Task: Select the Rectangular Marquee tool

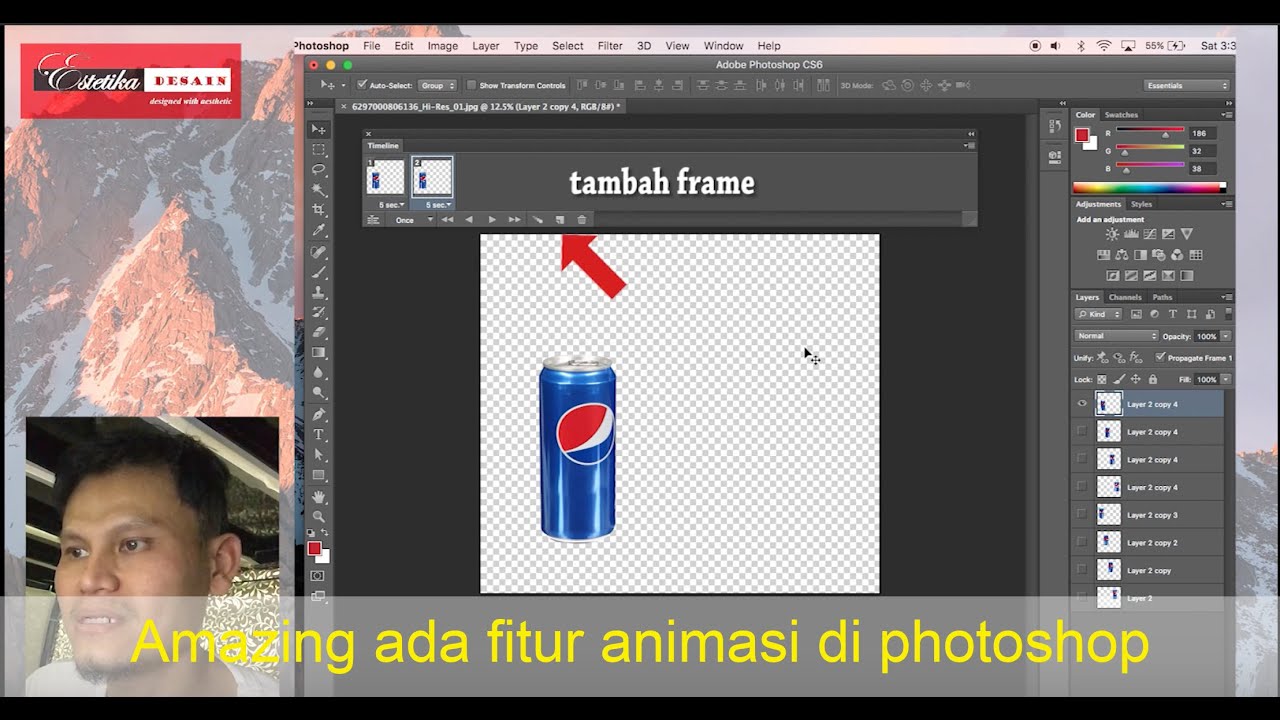Action: (319, 150)
